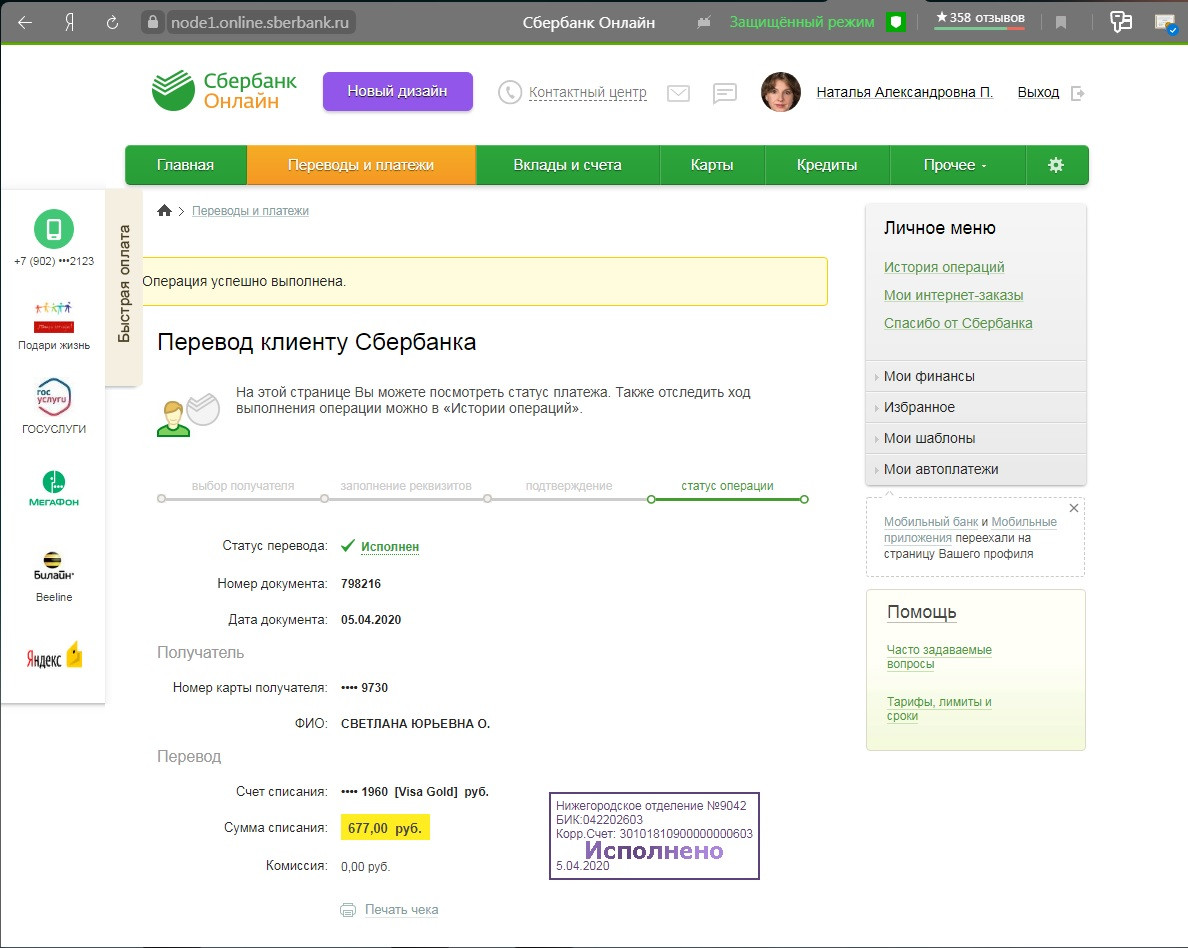Open Наталья Александровна П. profile link

tap(905, 92)
